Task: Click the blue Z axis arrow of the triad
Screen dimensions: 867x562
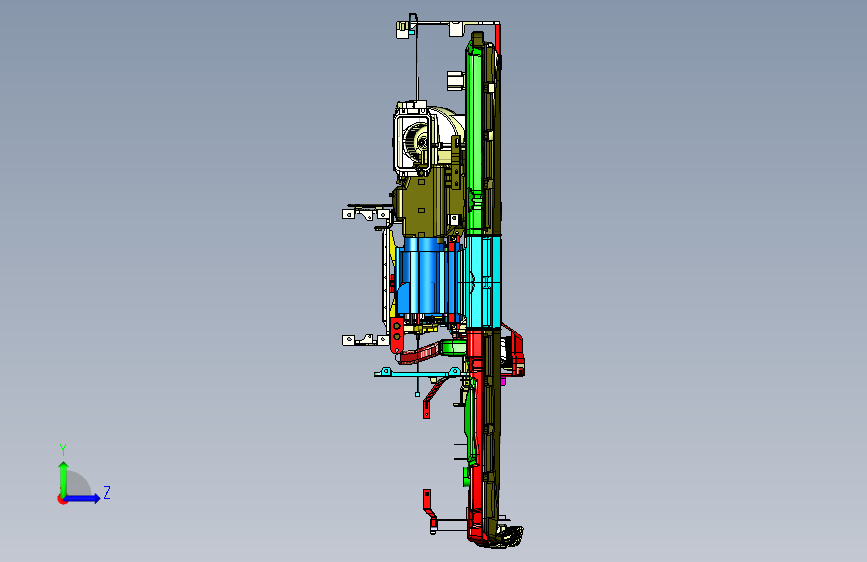Action: pyautogui.click(x=82, y=498)
